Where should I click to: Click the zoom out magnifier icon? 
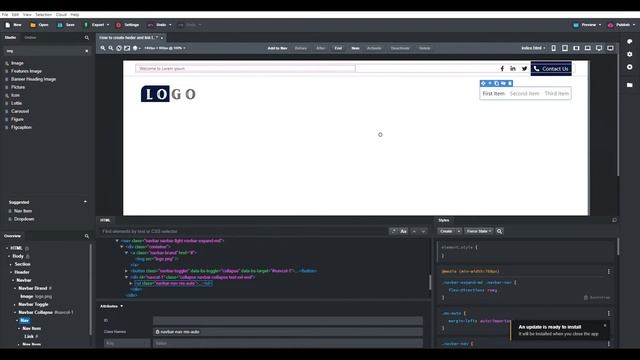click(111, 48)
